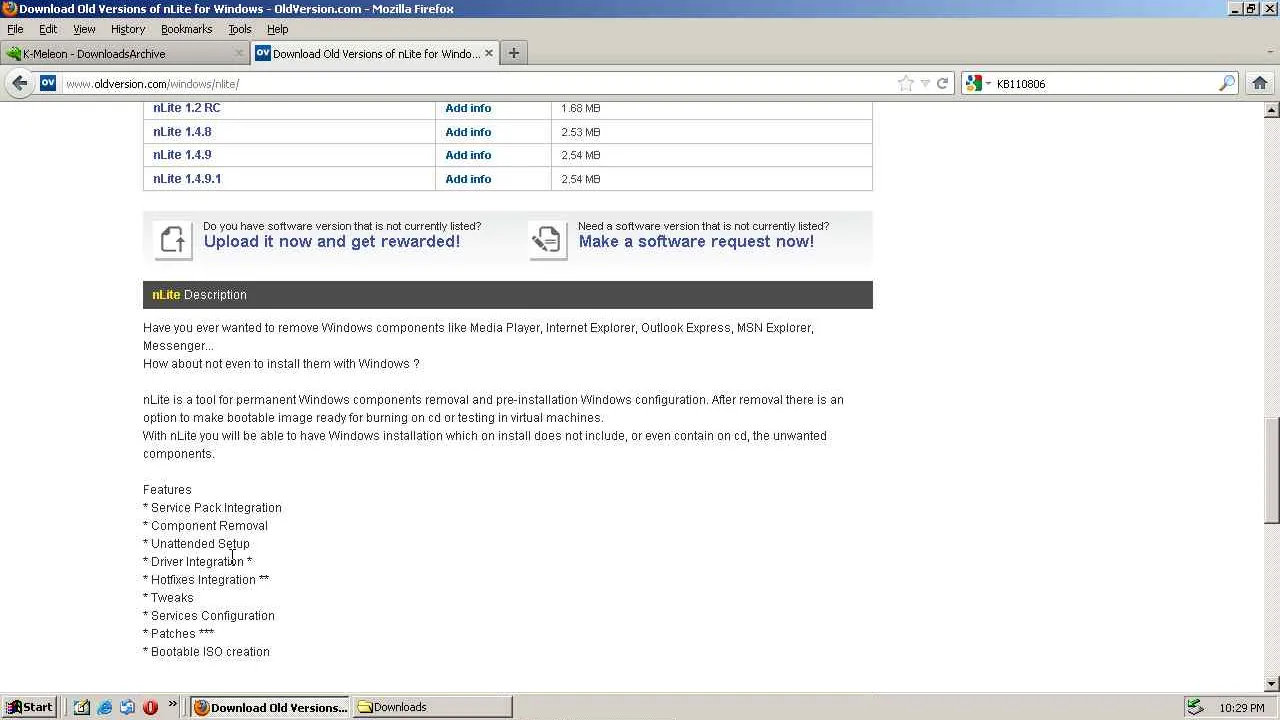The width and height of the screenshot is (1280, 720).
Task: Click the OldVersion site identity icon in address bar
Action: [x=48, y=83]
